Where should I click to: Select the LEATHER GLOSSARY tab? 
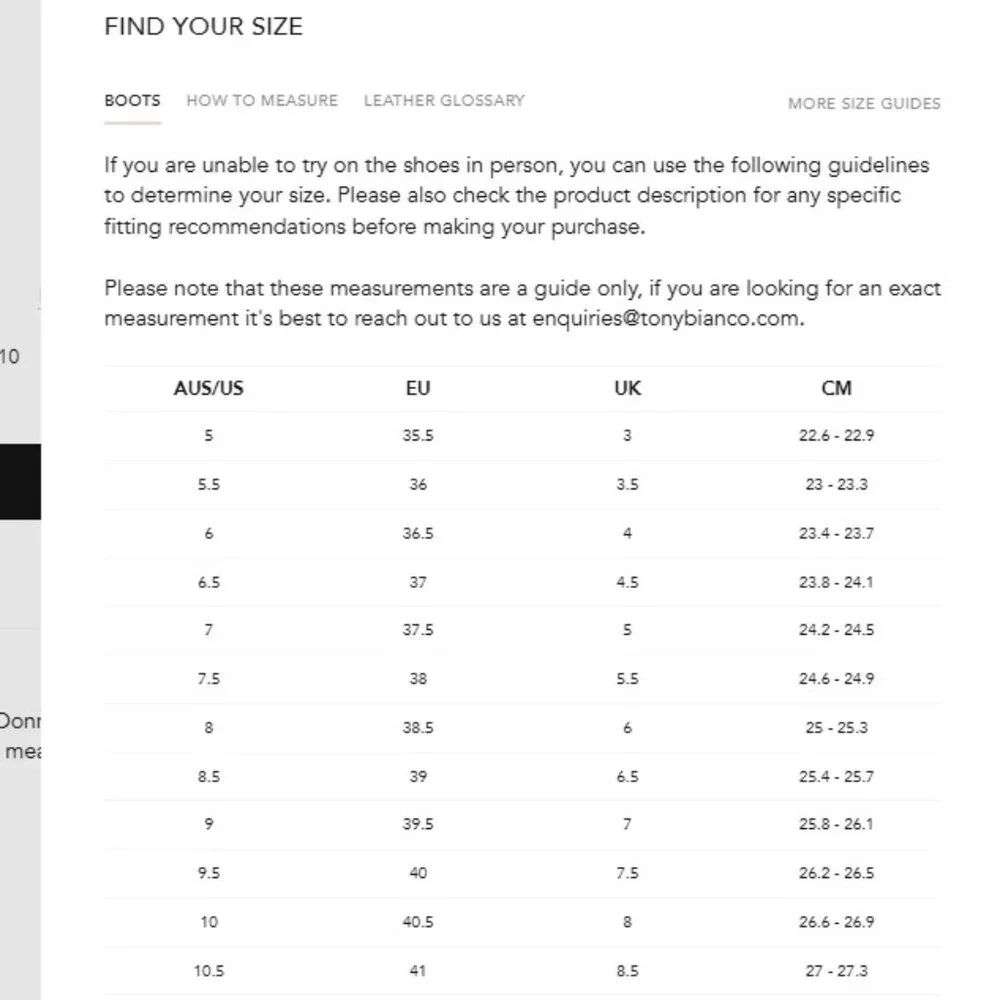[x=444, y=100]
